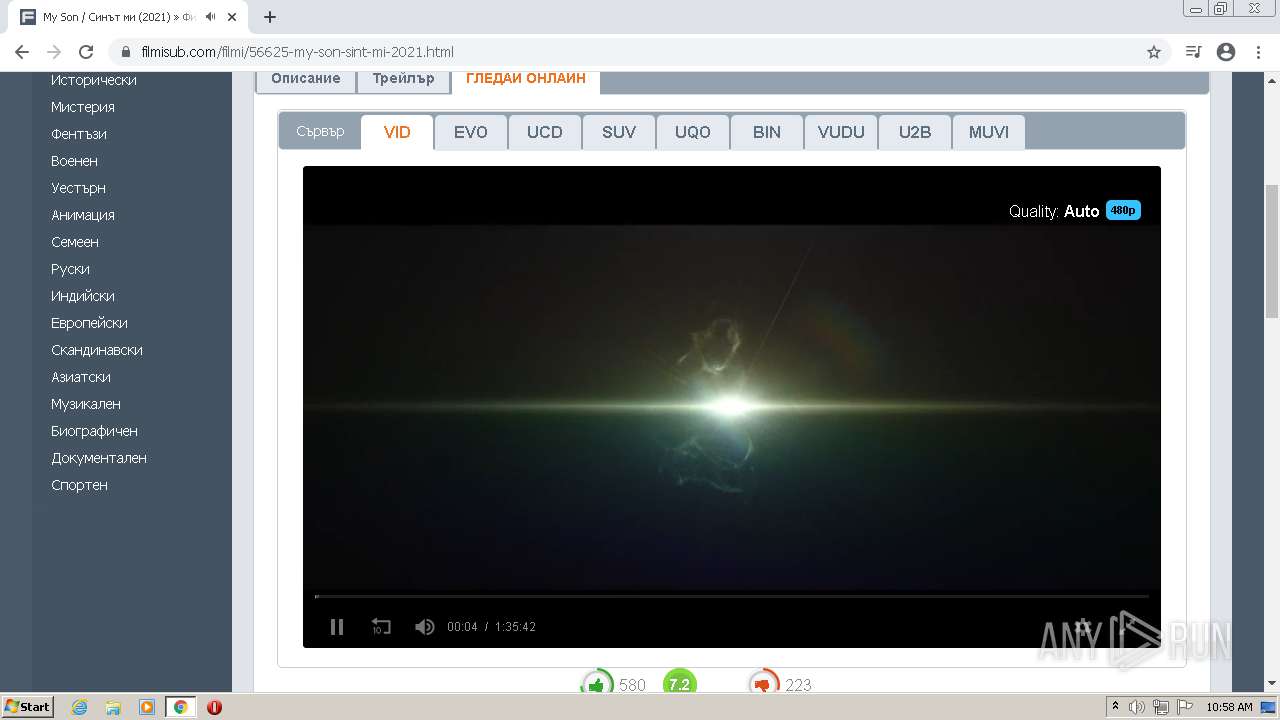Open system tray volume control
Image resolution: width=1280 pixels, height=720 pixels.
point(1136,707)
